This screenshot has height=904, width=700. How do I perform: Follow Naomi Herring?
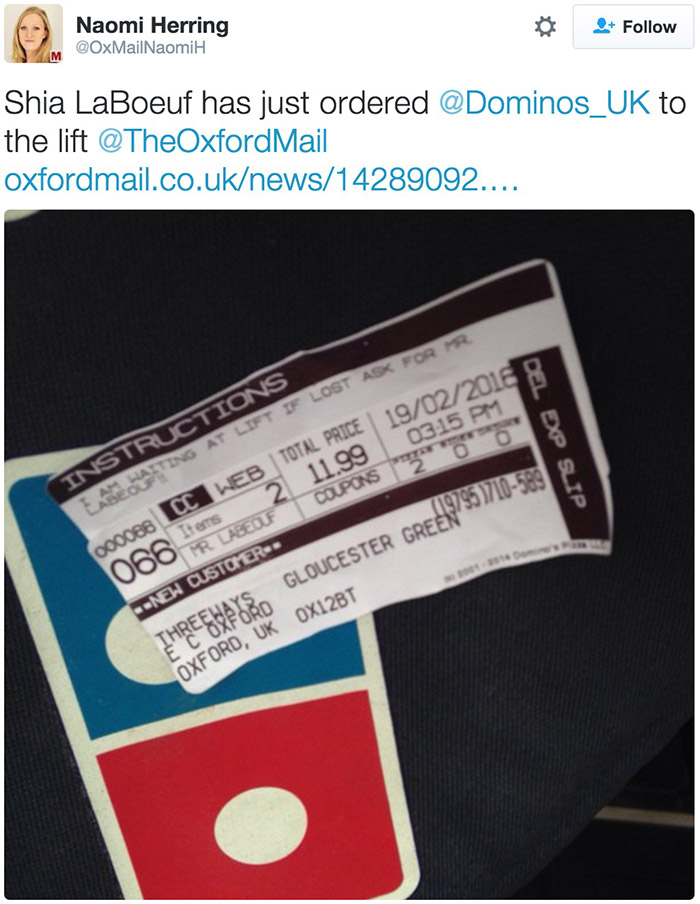(x=633, y=27)
